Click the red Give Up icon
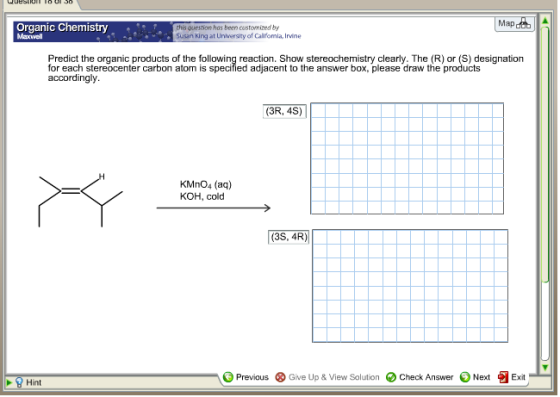The width and height of the screenshot is (560, 397). (x=280, y=377)
